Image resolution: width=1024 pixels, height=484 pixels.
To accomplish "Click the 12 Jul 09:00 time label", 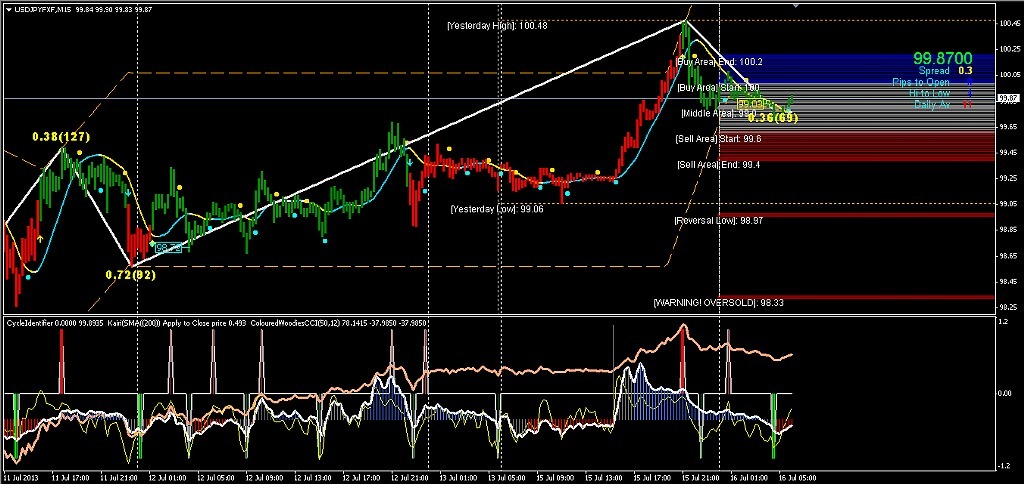I will [262, 477].
